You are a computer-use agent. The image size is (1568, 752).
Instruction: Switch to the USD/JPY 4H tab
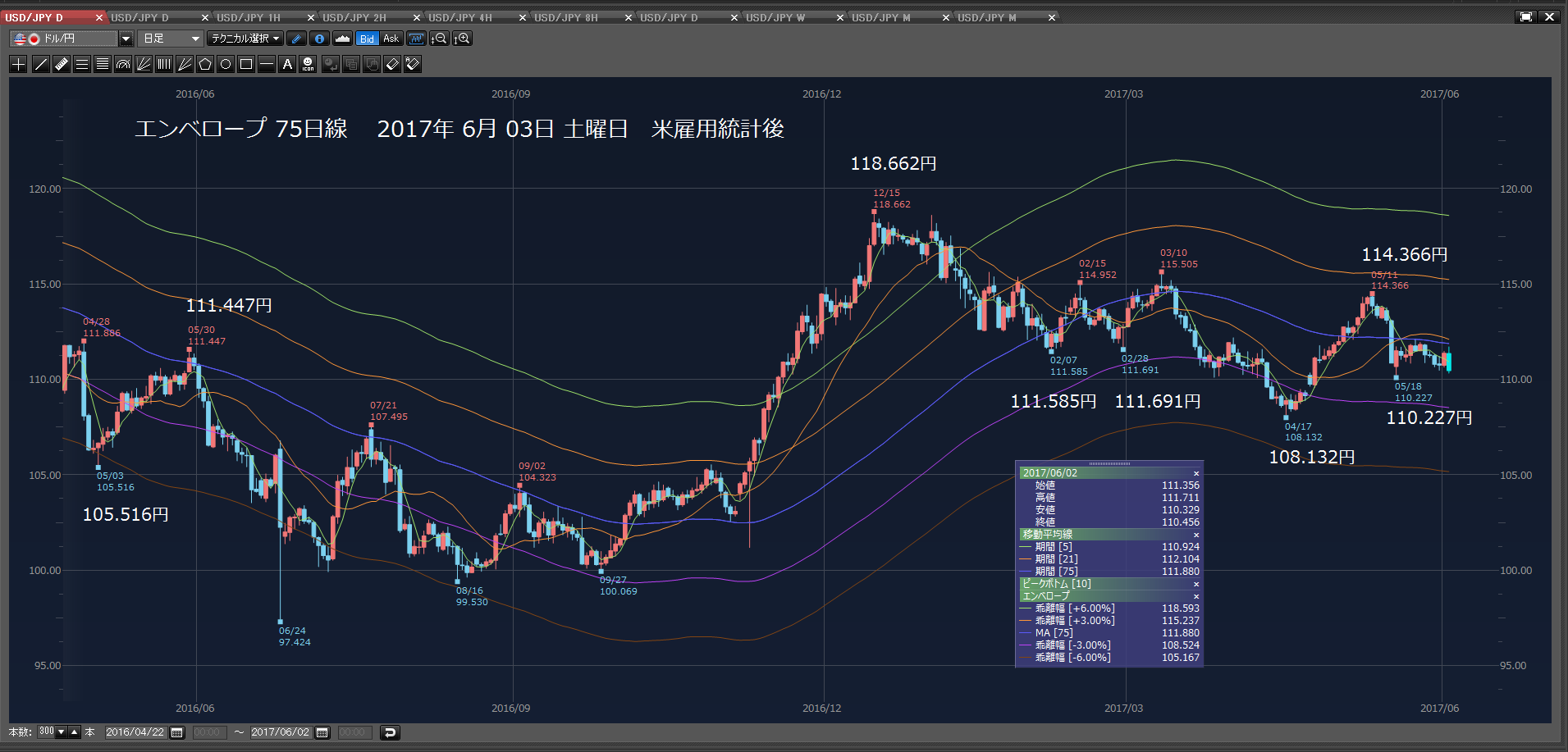[460, 17]
